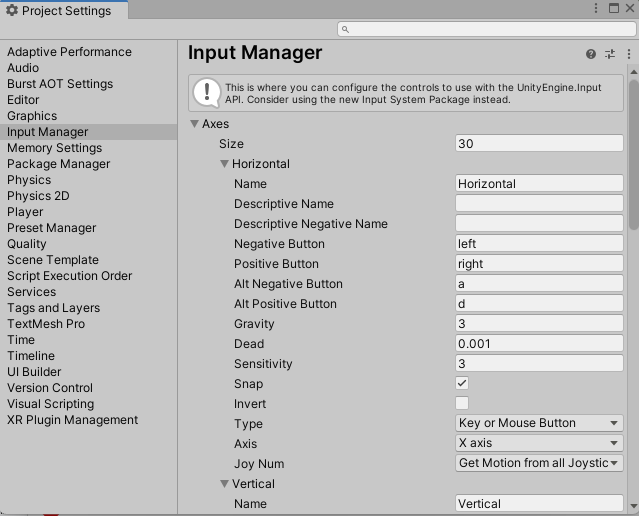Open XR Plugin Management settings

72,420
